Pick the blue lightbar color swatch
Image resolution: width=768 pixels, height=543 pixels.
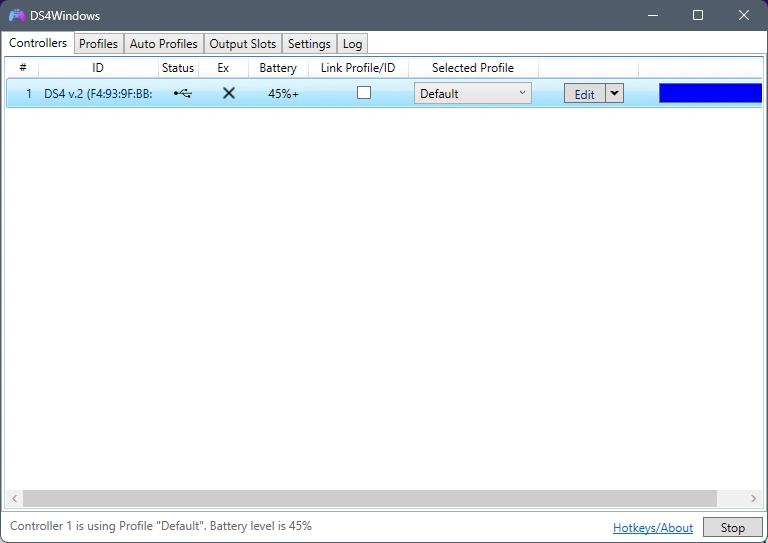(710, 93)
